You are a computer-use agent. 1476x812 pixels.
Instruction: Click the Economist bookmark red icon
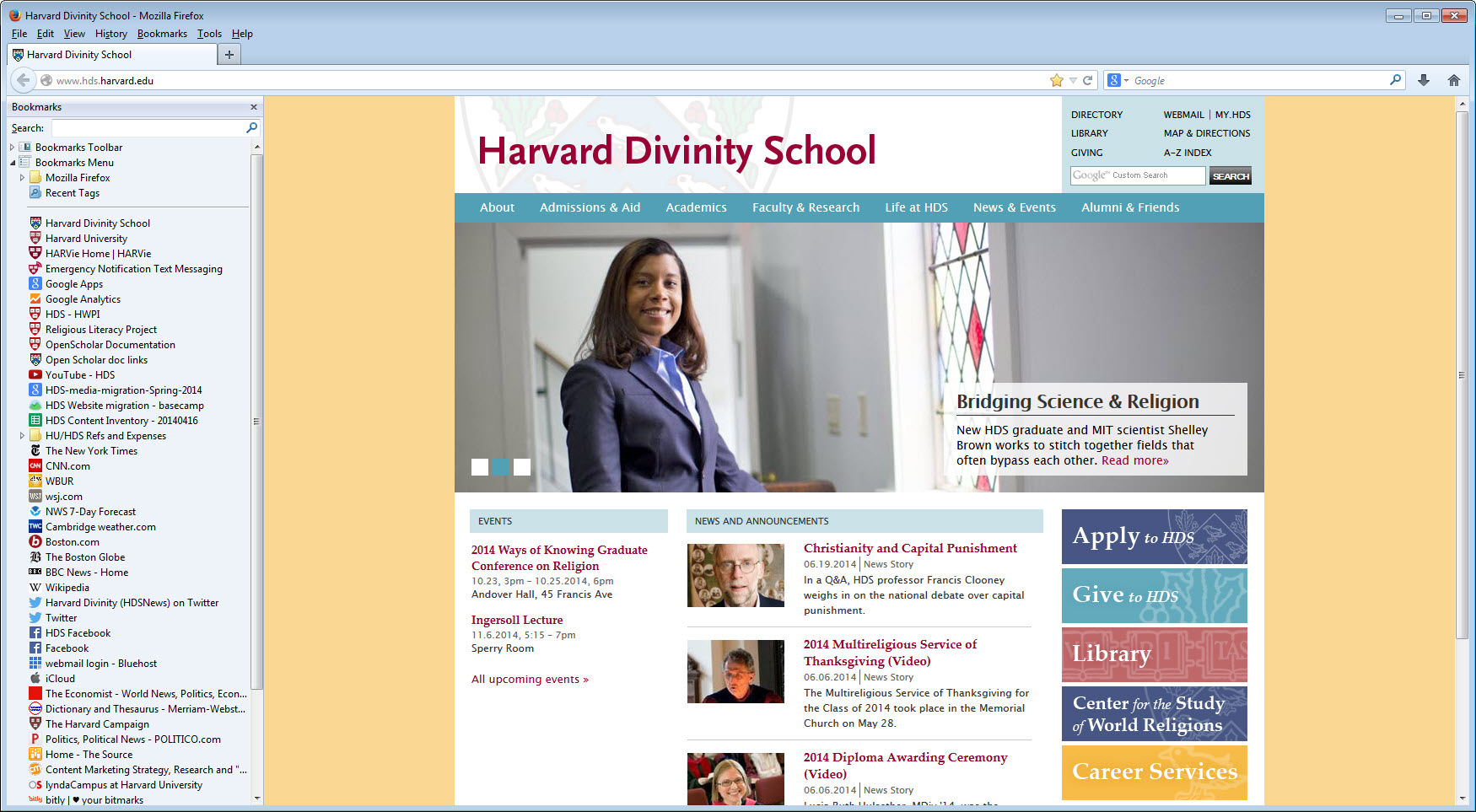[35, 694]
